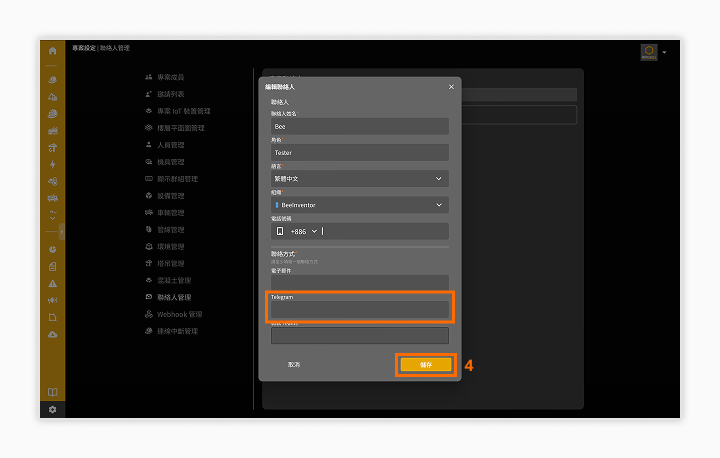
Task: Click the 電子郵件 email input field
Action: click(360, 282)
